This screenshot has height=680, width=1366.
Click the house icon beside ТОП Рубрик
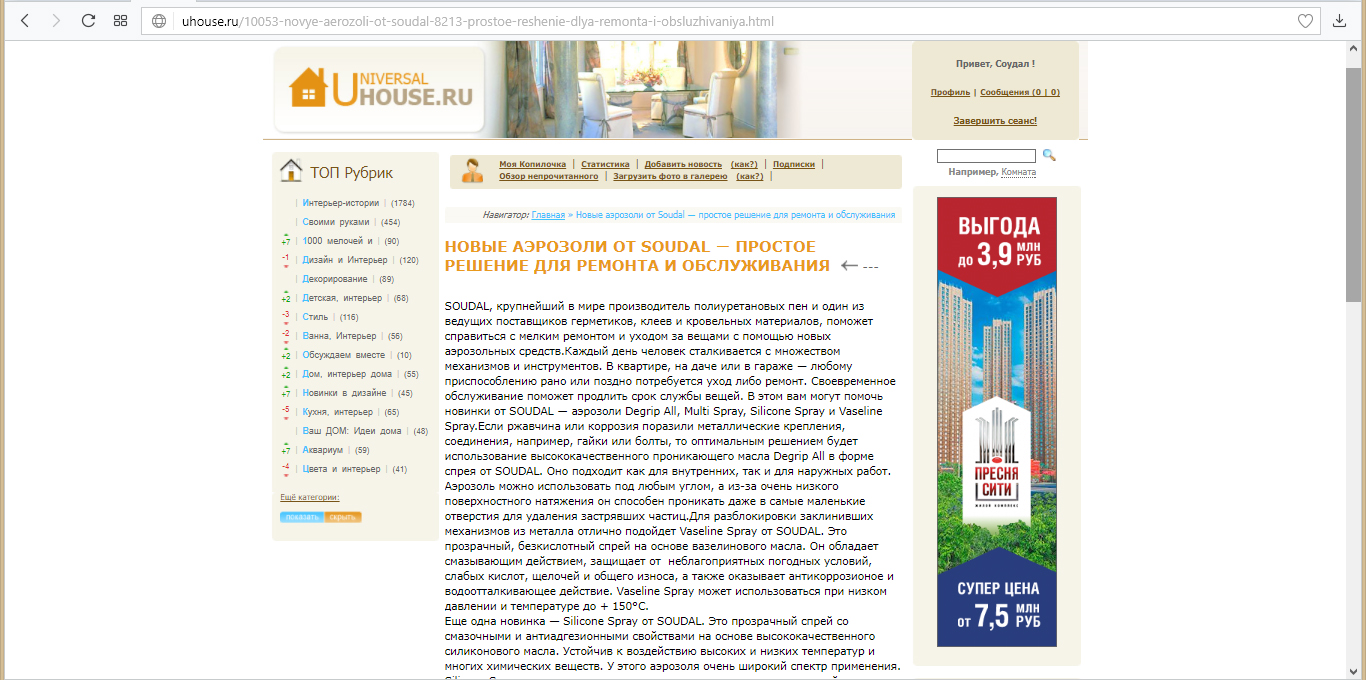point(291,171)
